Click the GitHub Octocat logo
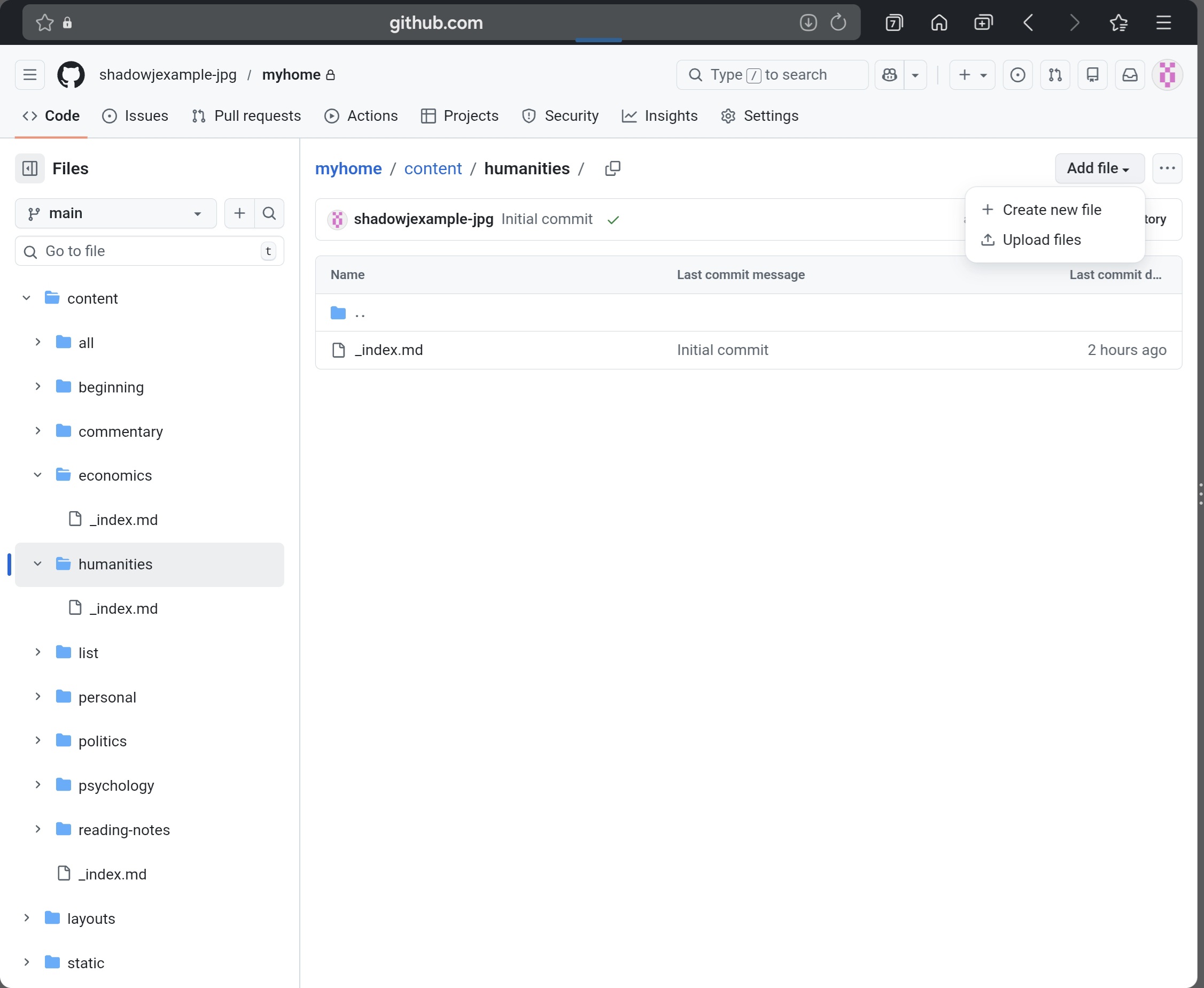This screenshot has width=1204, height=988. click(71, 74)
